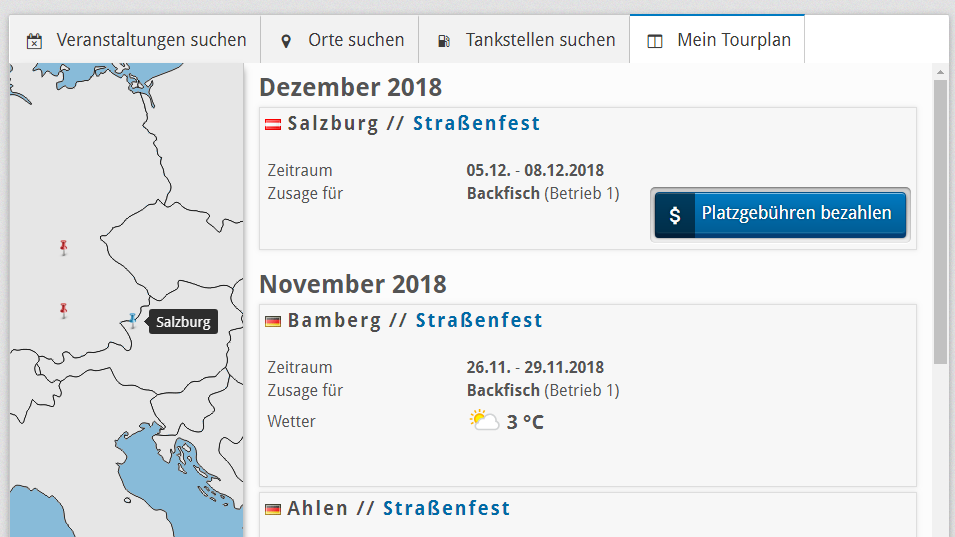Open the Ahlen Straßenfest link
This screenshot has height=537, width=955.
[446, 508]
